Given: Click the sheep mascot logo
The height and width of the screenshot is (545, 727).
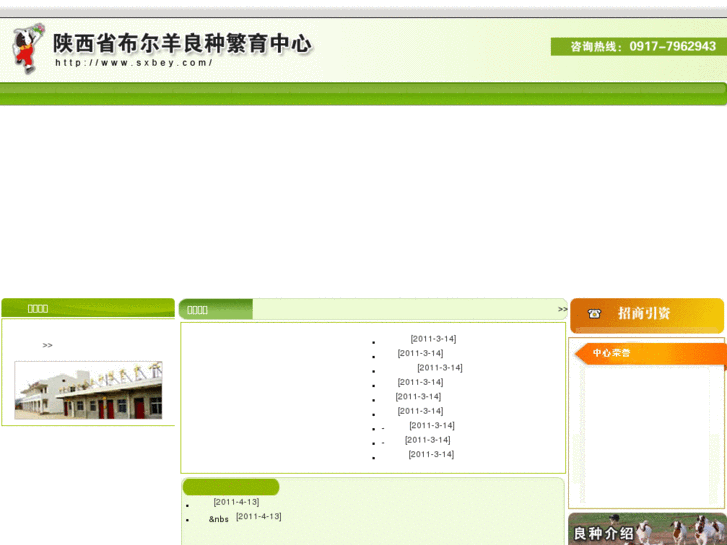Looking at the screenshot, I should [x=28, y=48].
